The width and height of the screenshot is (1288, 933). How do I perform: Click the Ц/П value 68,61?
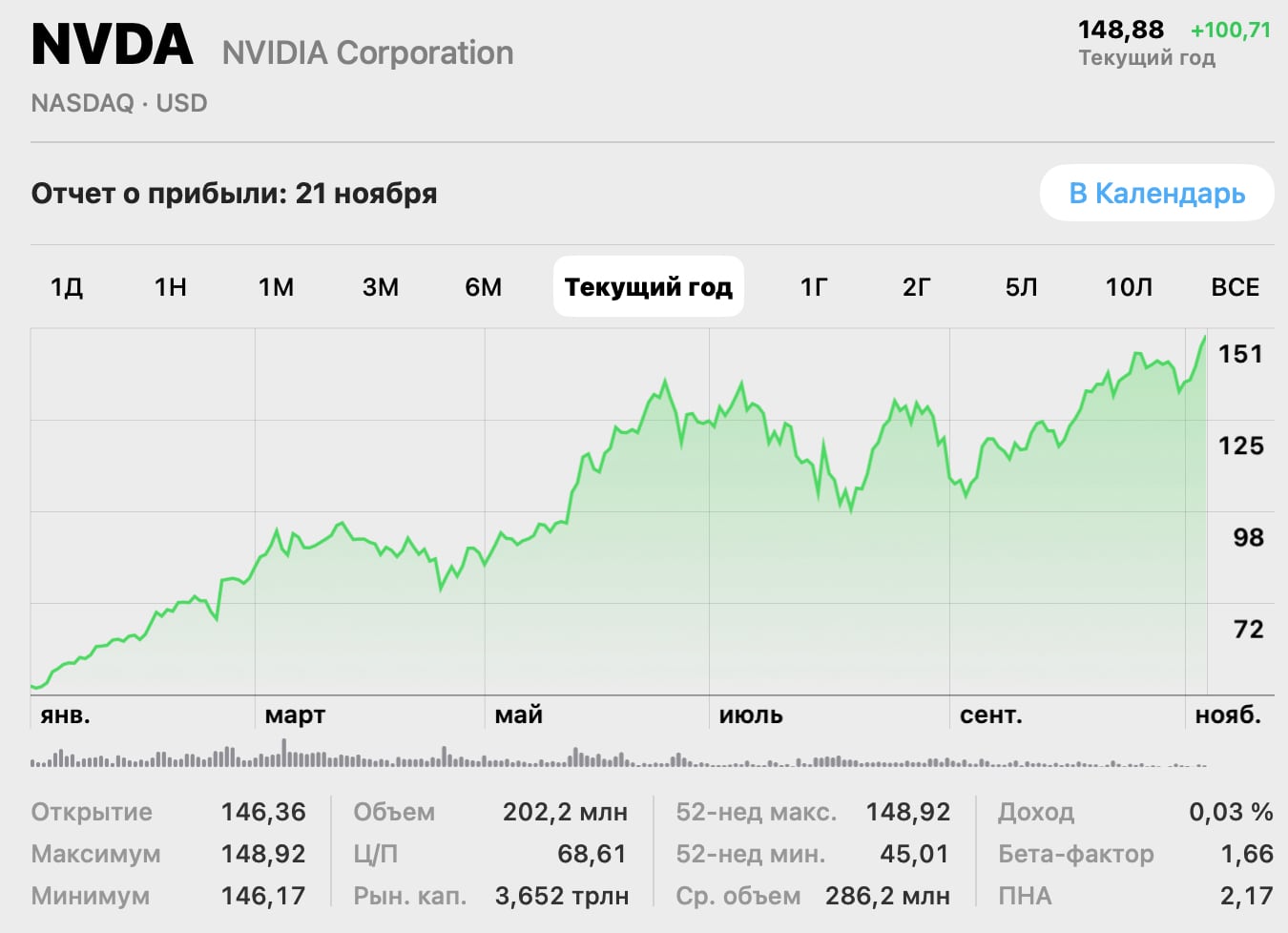[x=592, y=854]
